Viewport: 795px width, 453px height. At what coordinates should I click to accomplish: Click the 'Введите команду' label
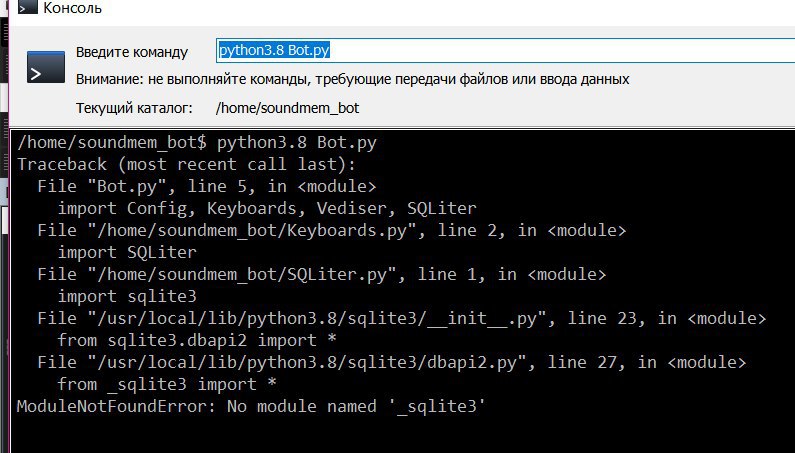(132, 52)
